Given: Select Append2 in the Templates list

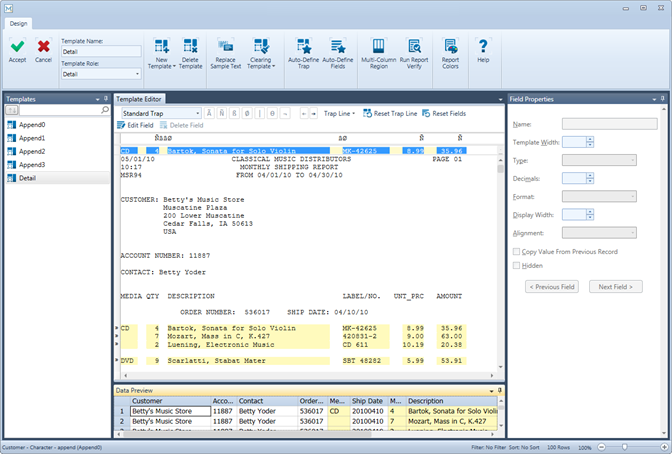Looking at the screenshot, I should (x=32, y=151).
